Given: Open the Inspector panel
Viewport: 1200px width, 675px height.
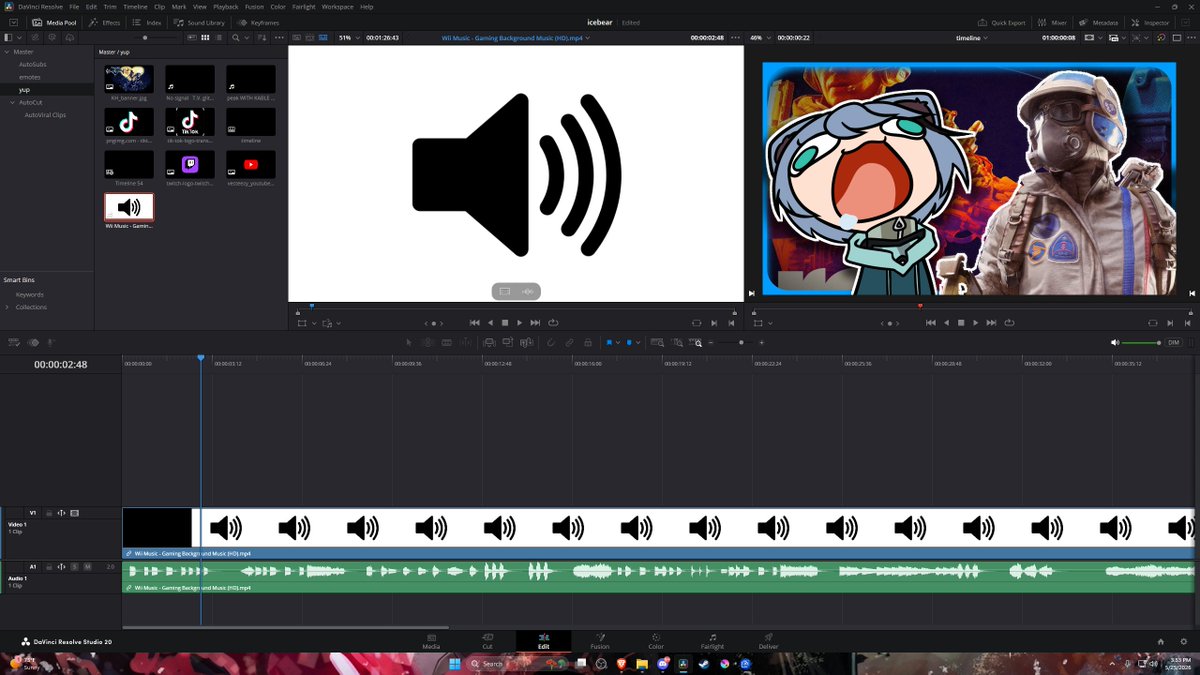Looking at the screenshot, I should point(1151,22).
